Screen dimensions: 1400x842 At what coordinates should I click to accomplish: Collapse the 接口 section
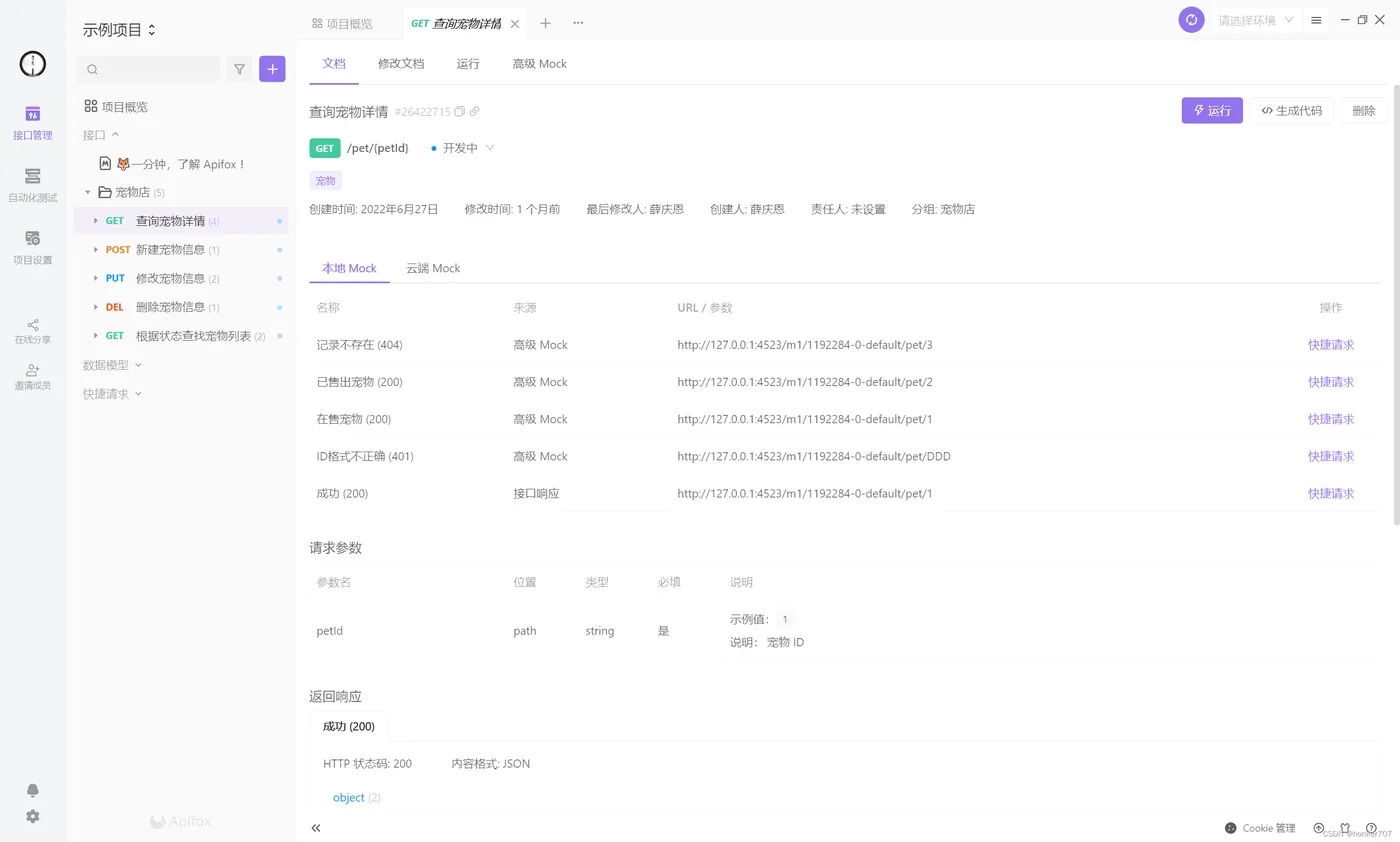(101, 134)
